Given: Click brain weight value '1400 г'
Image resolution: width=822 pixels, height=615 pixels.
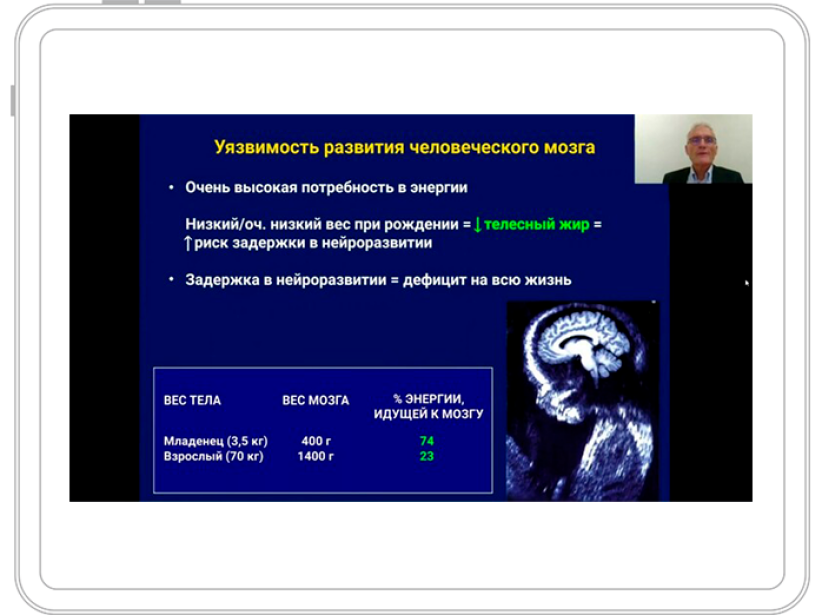Looking at the screenshot, I should 316,456.
